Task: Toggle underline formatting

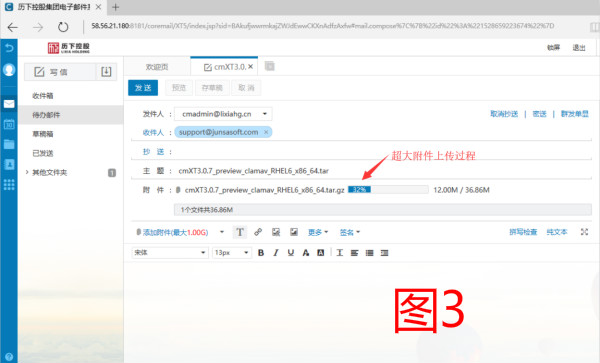Action: click(x=290, y=253)
